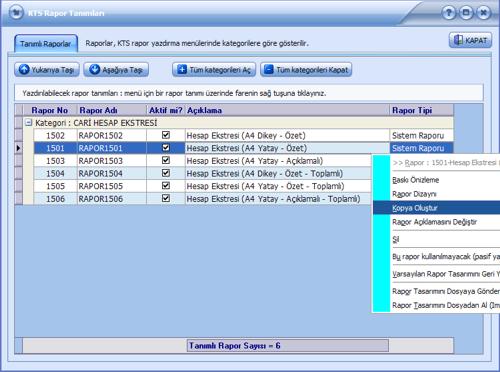
Task: Click Hesap Ekstresi (A4 Dikey - Özet - Toplamlı)
Action: (x=279, y=173)
